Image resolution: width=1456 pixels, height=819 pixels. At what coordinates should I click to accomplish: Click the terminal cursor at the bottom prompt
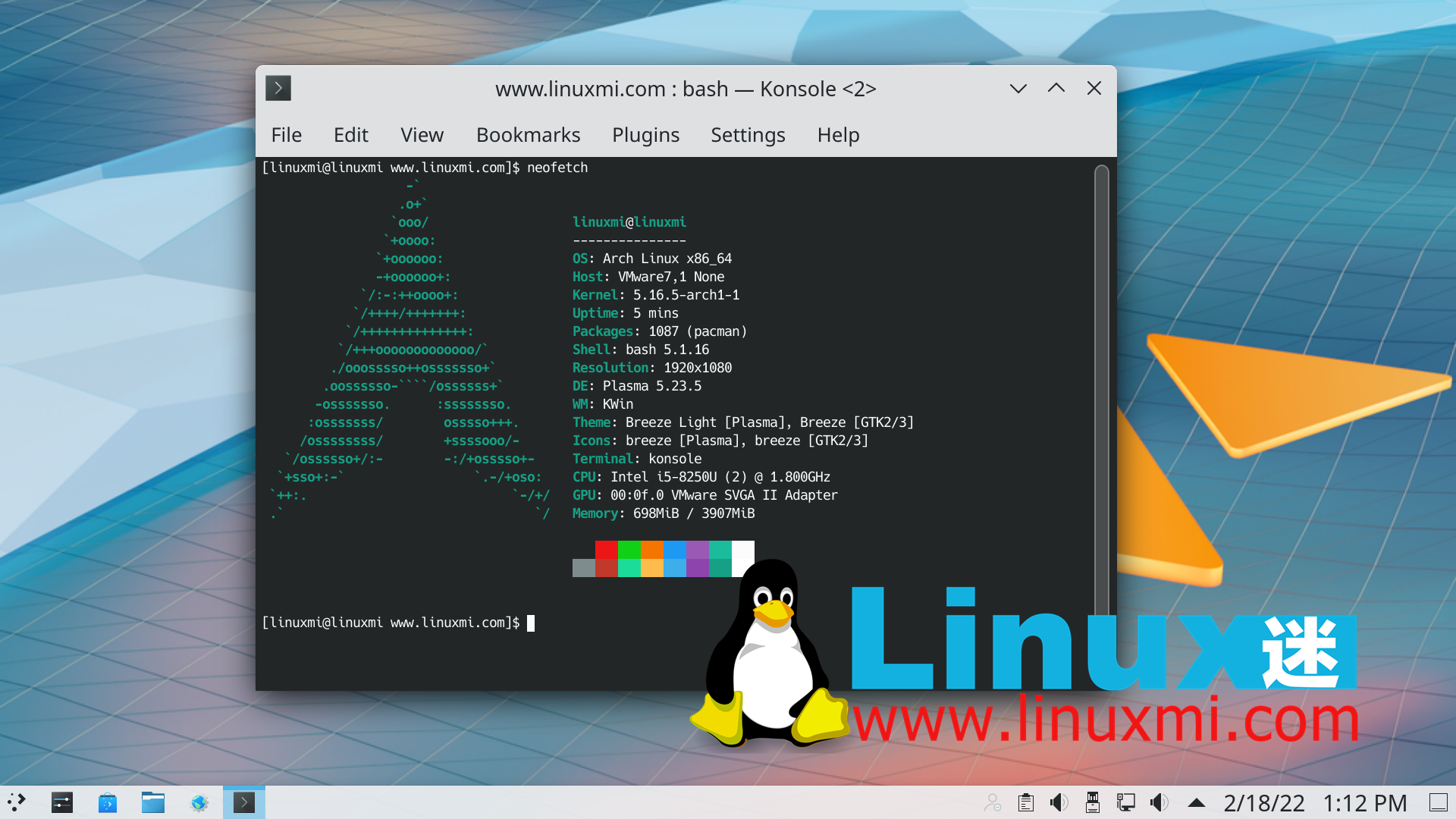(x=531, y=623)
